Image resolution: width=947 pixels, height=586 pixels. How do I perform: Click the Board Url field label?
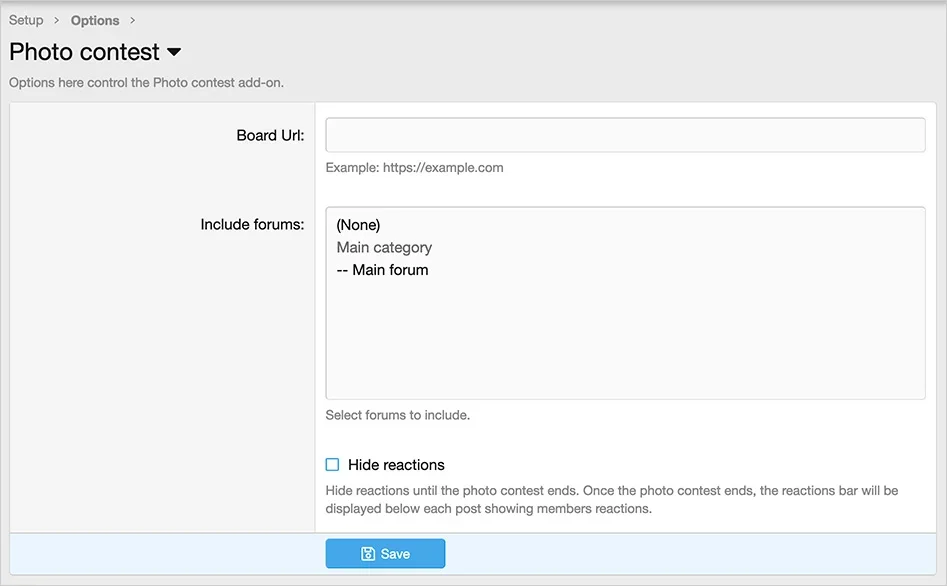(270, 135)
